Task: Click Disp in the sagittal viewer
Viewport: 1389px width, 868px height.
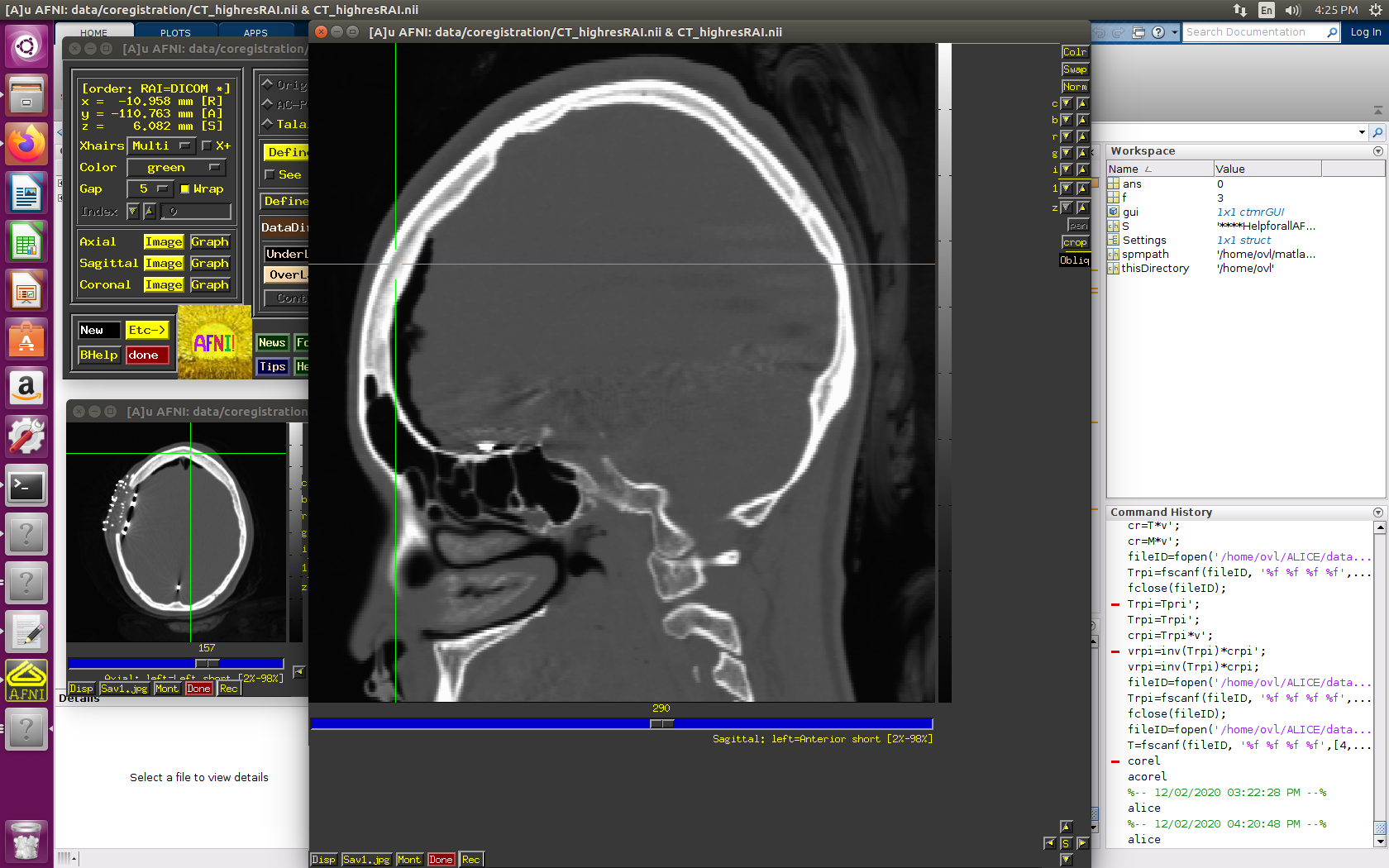Action: click(x=324, y=860)
